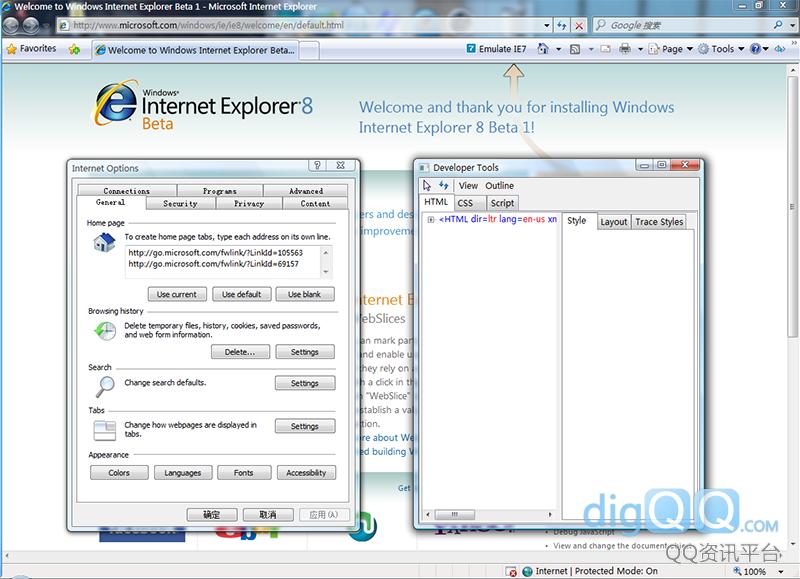Go forward with the browser Forward arrow
Image resolution: width=800 pixels, height=579 pixels.
[31, 25]
